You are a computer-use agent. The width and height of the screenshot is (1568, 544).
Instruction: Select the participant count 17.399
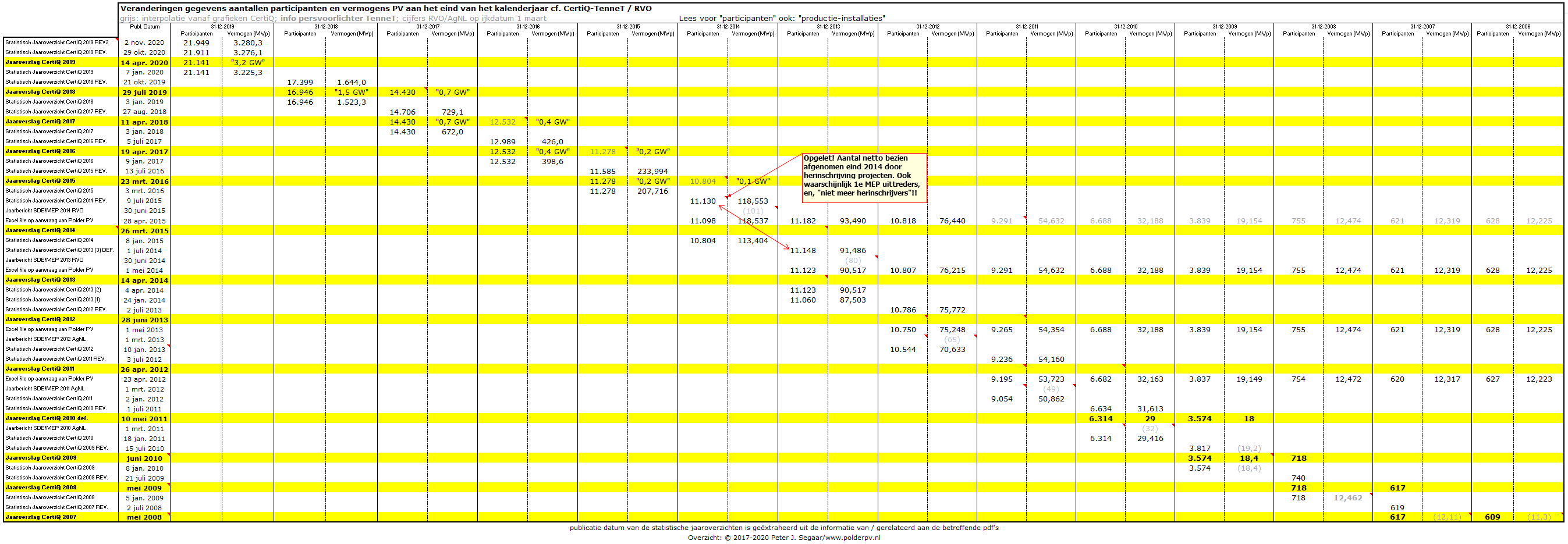[300, 82]
